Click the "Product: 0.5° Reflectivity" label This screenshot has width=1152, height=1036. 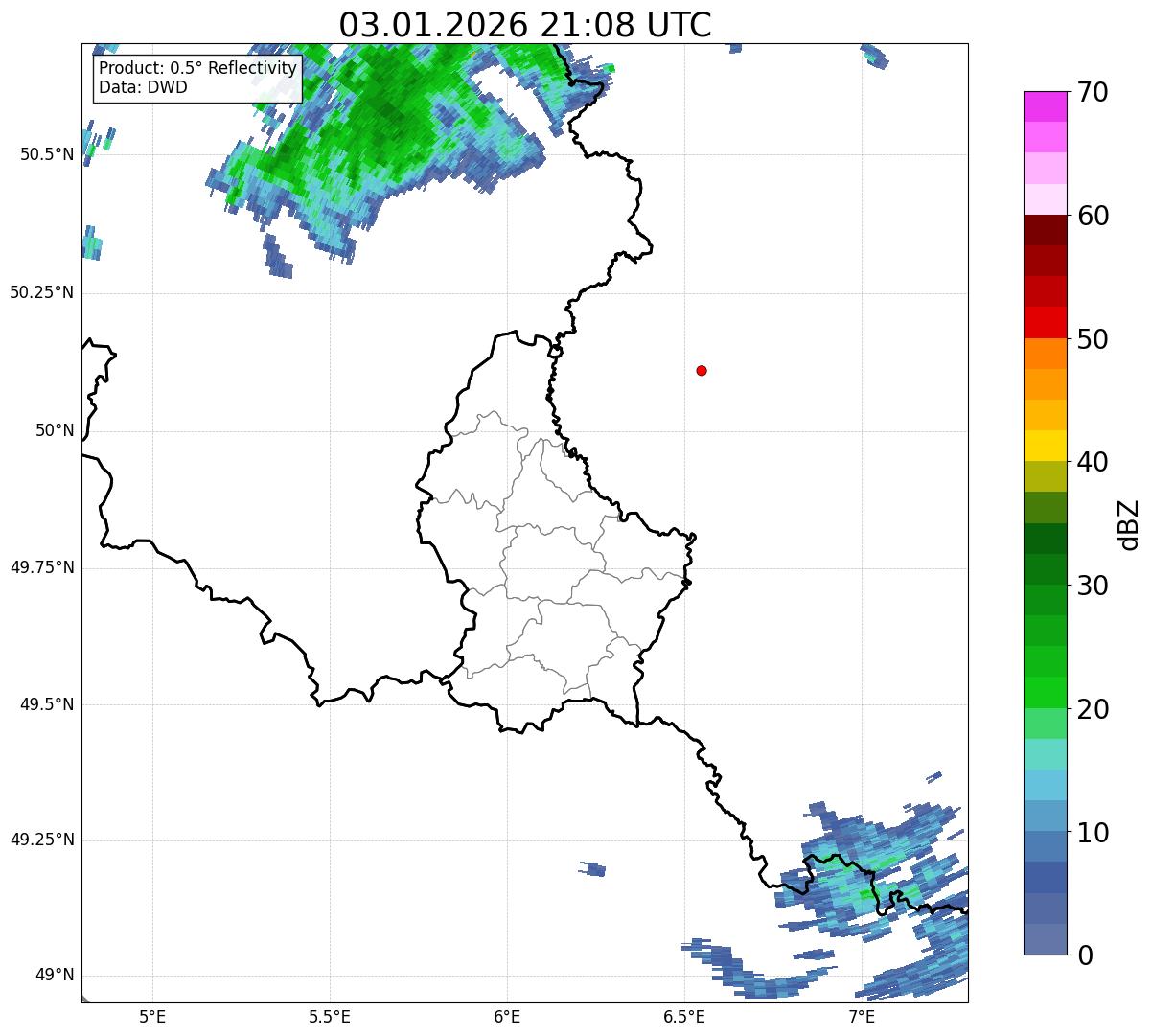(x=197, y=69)
